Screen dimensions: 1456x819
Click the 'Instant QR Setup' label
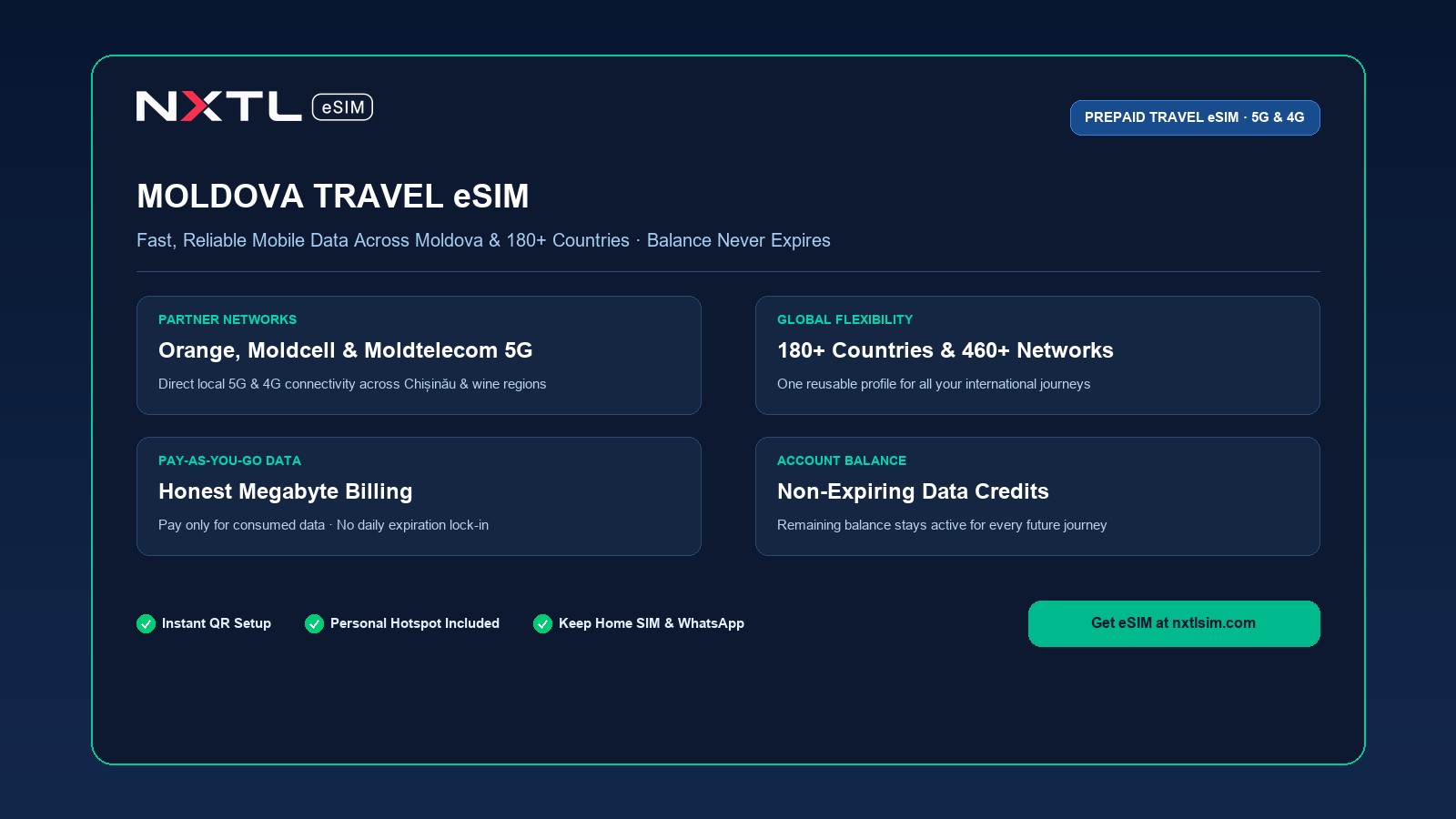coord(217,623)
